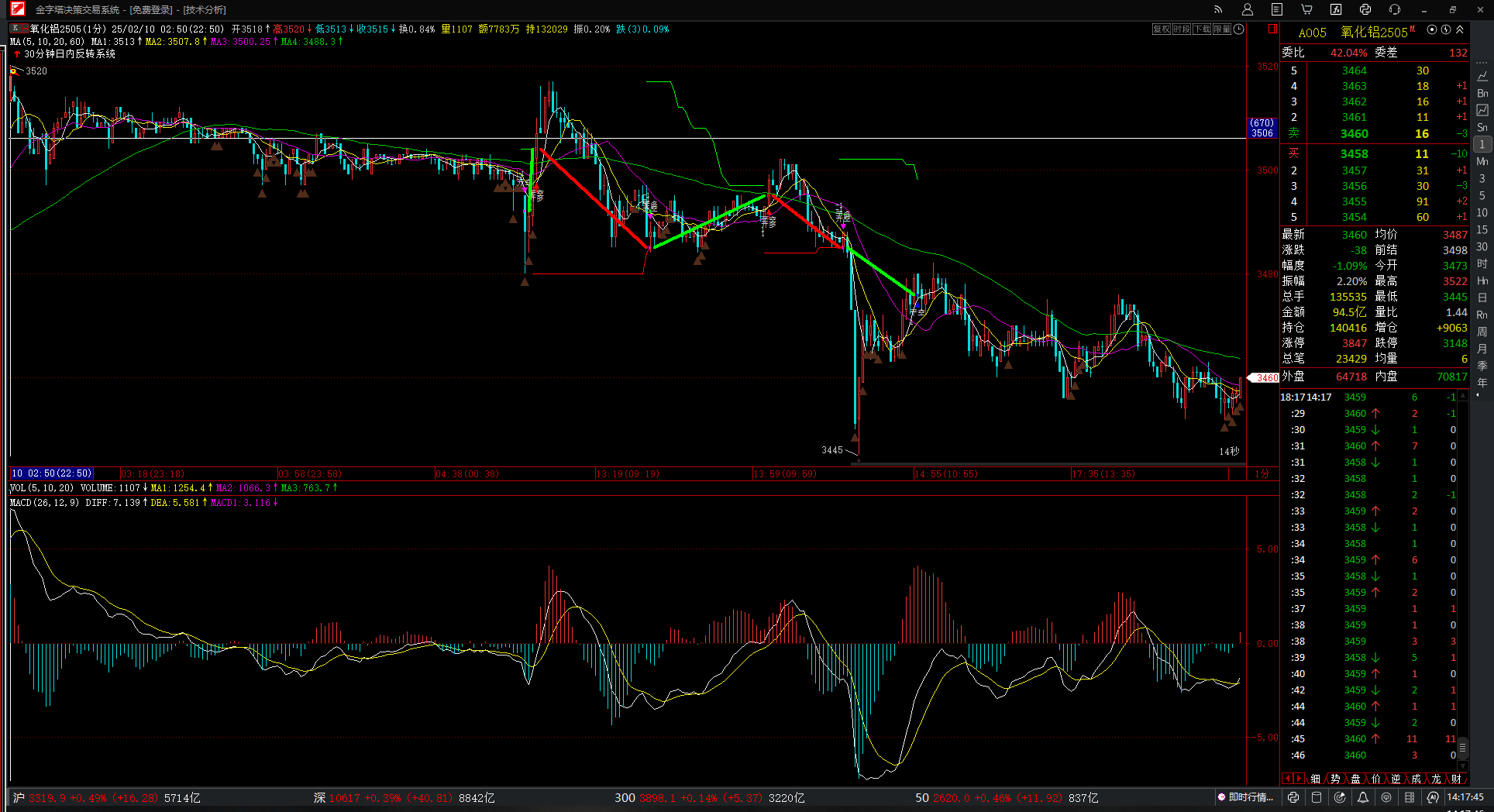Click the clock icon beside 限量

click(x=1239, y=29)
